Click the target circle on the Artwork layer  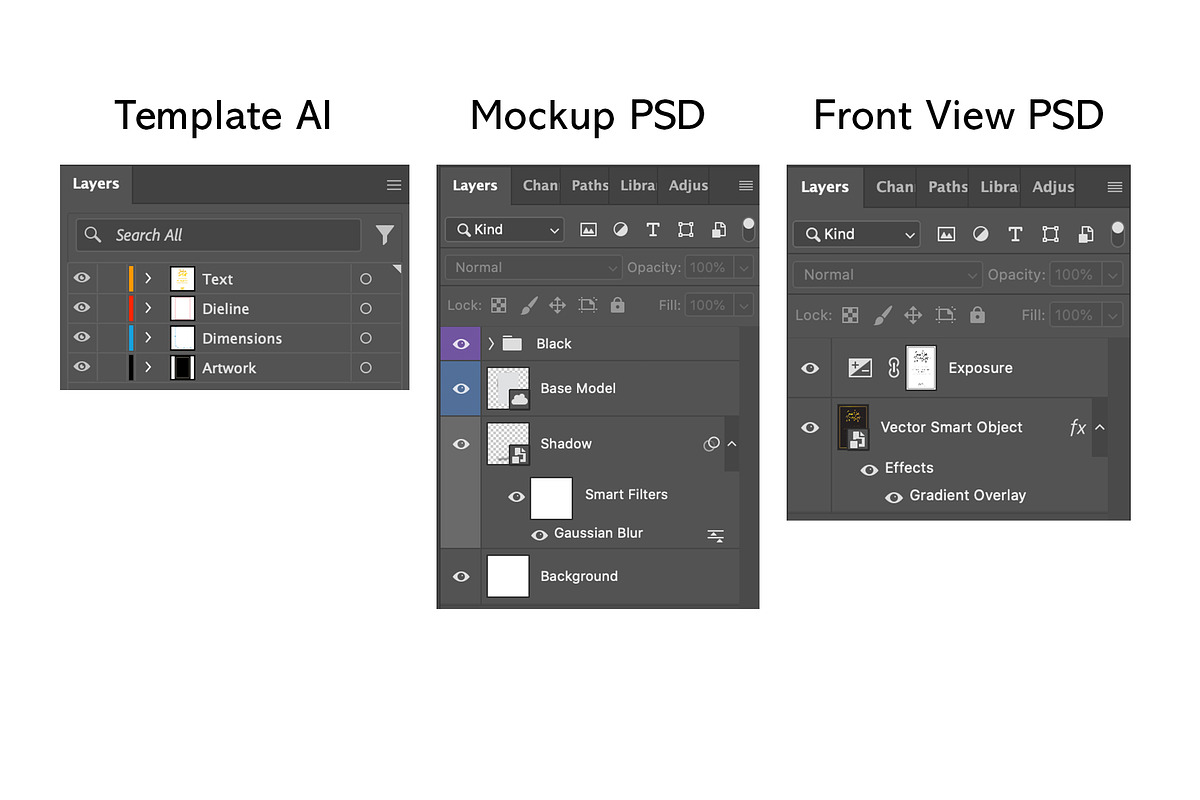tap(366, 367)
